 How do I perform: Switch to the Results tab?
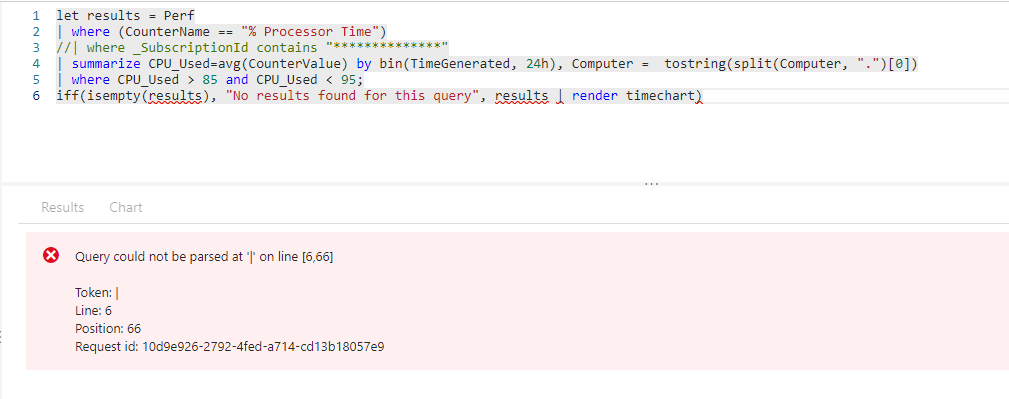click(62, 207)
